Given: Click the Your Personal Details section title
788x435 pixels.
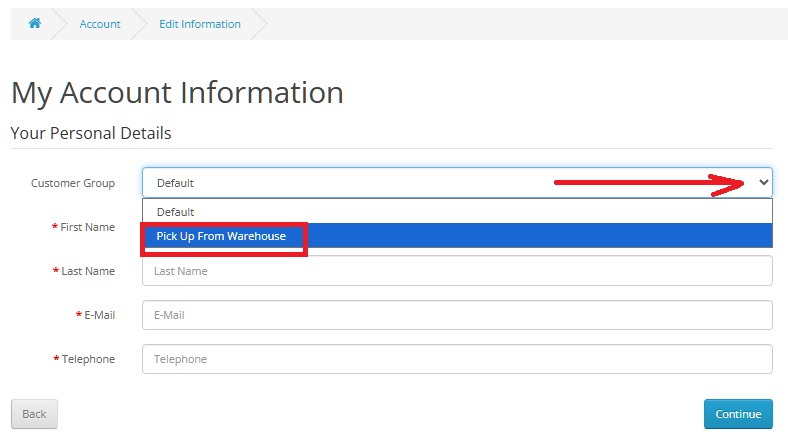Looking at the screenshot, I should click(x=91, y=133).
